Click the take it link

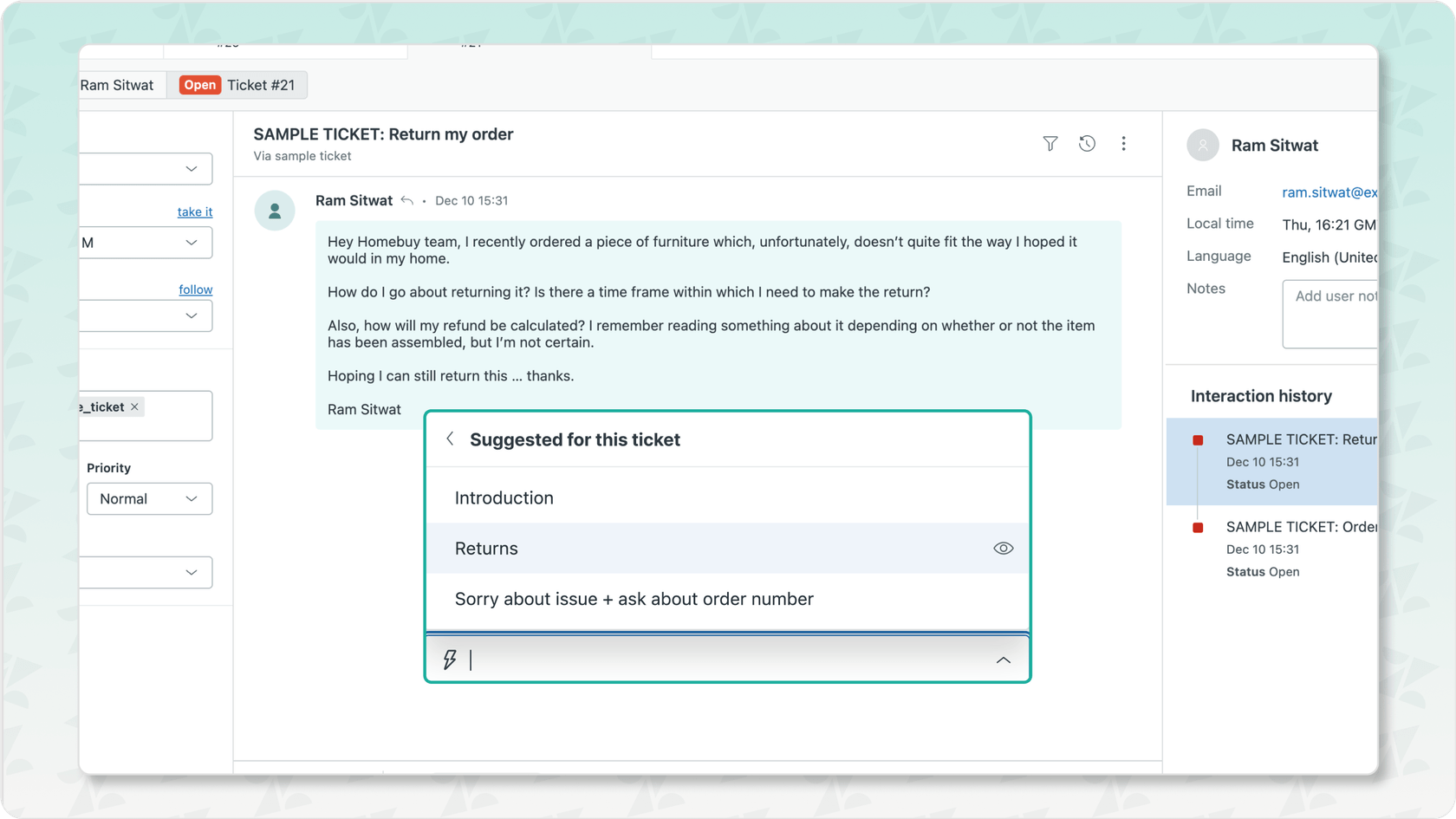click(x=194, y=211)
